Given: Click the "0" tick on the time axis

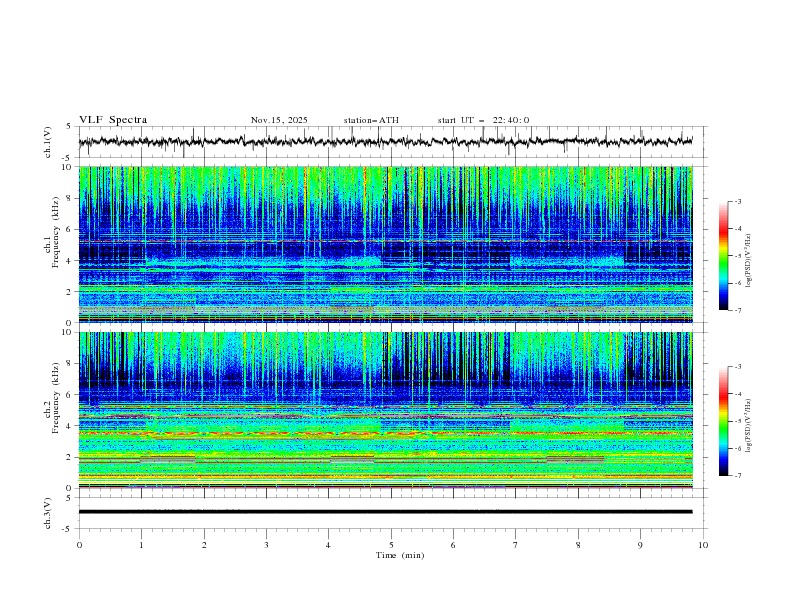Looking at the screenshot, I should pos(79,545).
